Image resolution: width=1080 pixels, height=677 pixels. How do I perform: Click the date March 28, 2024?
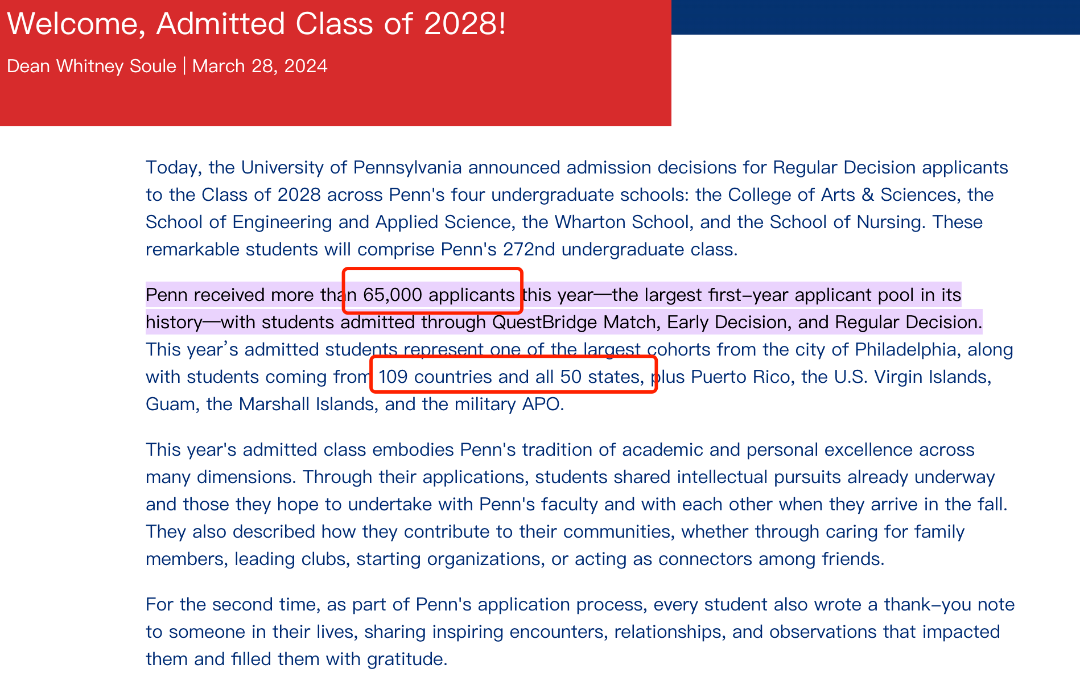[260, 66]
